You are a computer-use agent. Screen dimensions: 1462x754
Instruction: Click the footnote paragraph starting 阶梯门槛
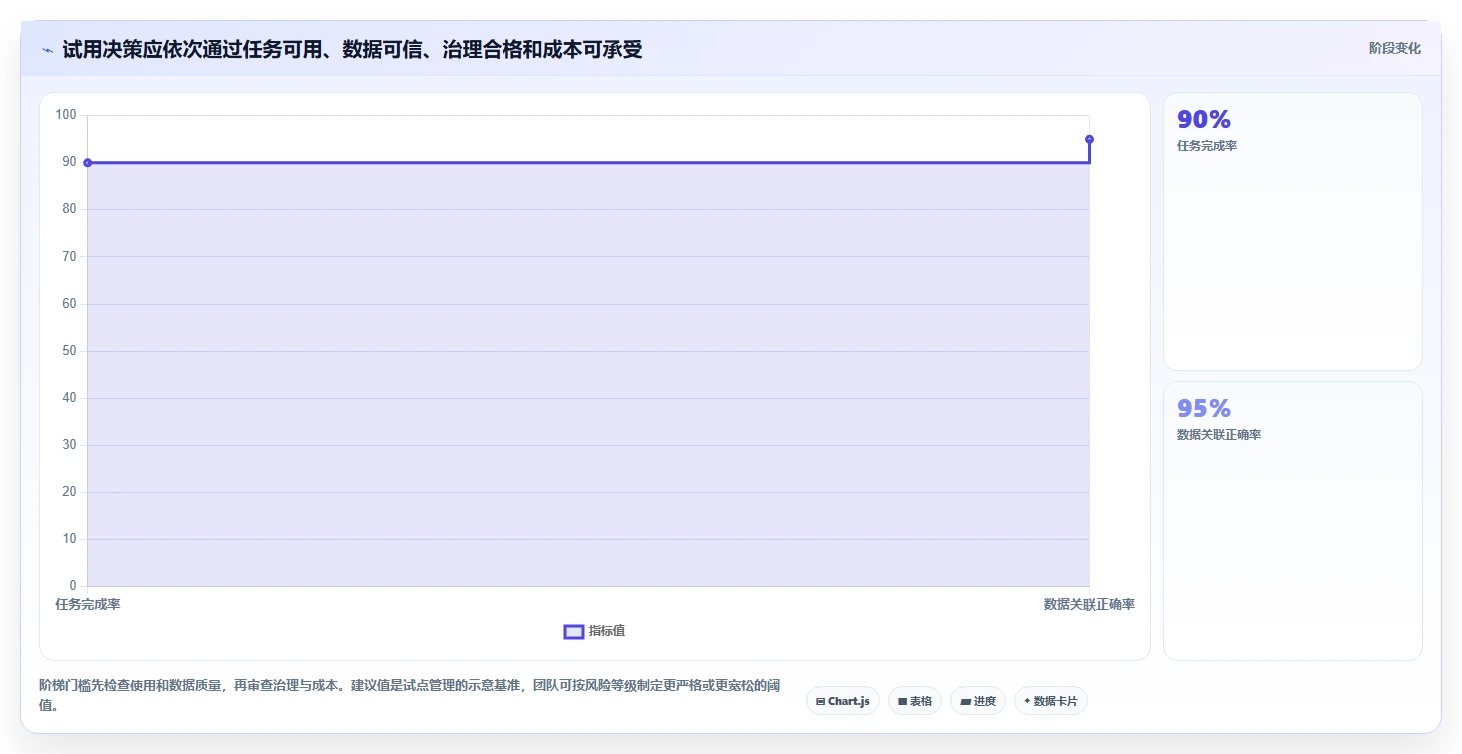[x=411, y=695]
